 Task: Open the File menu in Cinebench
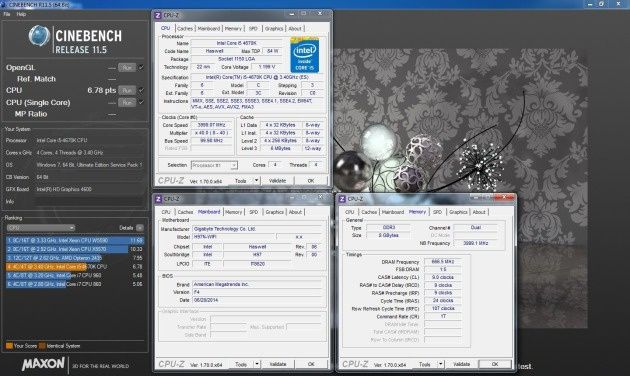[x=7, y=14]
